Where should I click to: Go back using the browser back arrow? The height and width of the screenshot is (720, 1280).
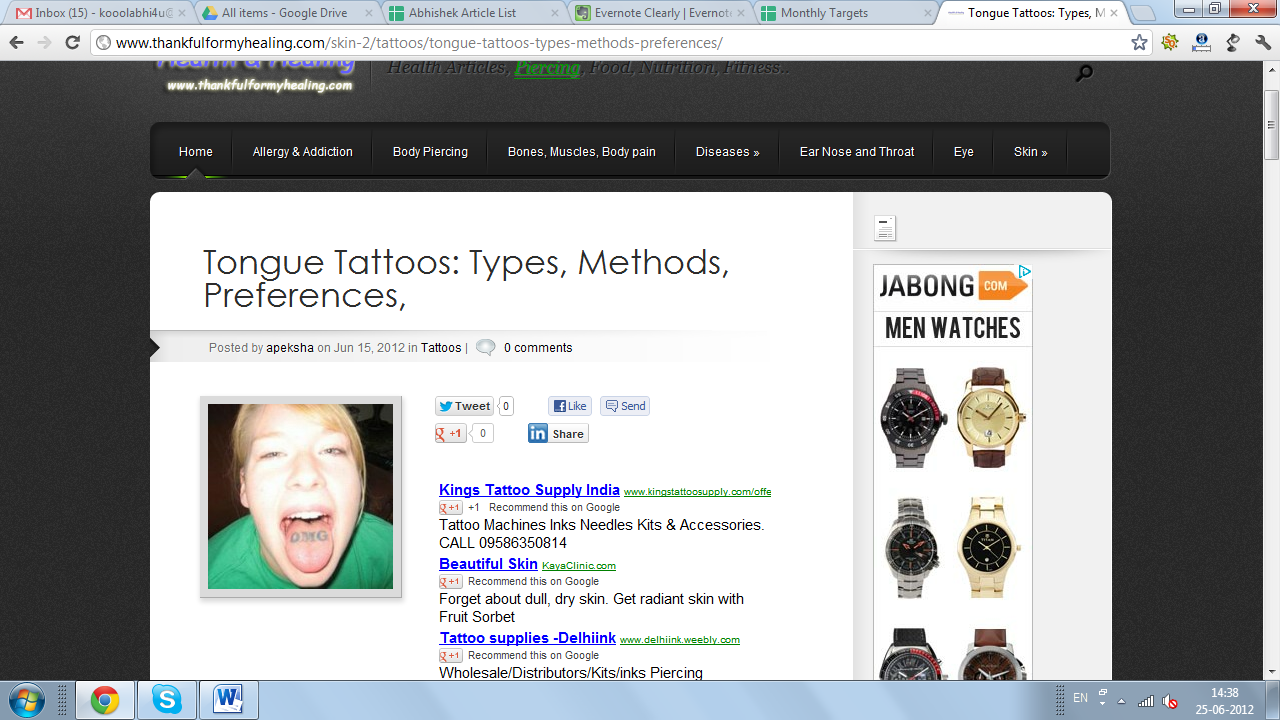[16, 43]
